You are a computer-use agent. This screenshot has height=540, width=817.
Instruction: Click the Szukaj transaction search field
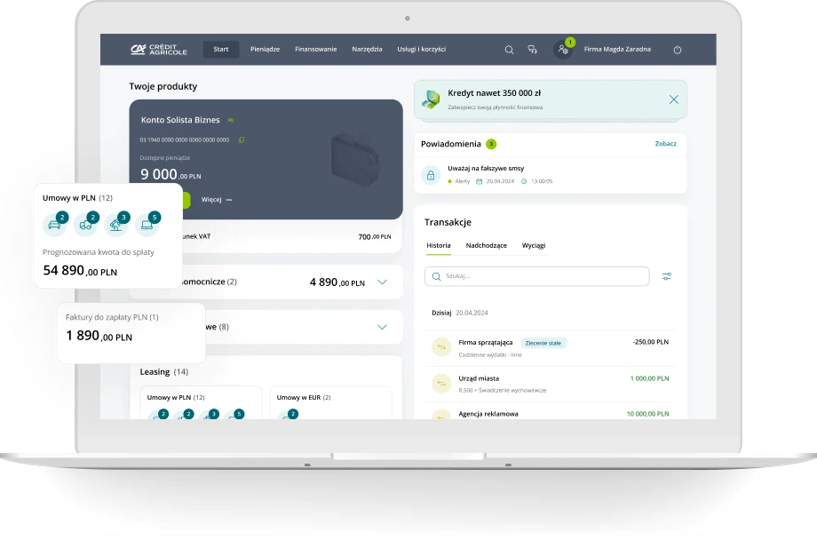tap(537, 276)
